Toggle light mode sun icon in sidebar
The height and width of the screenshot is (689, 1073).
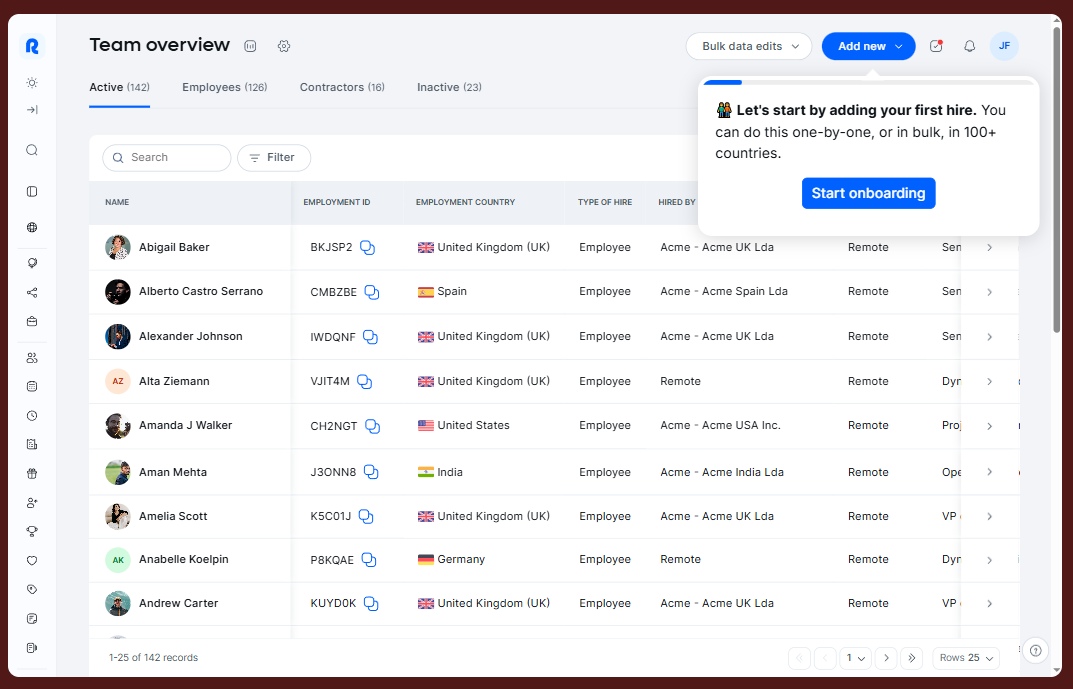point(32,82)
